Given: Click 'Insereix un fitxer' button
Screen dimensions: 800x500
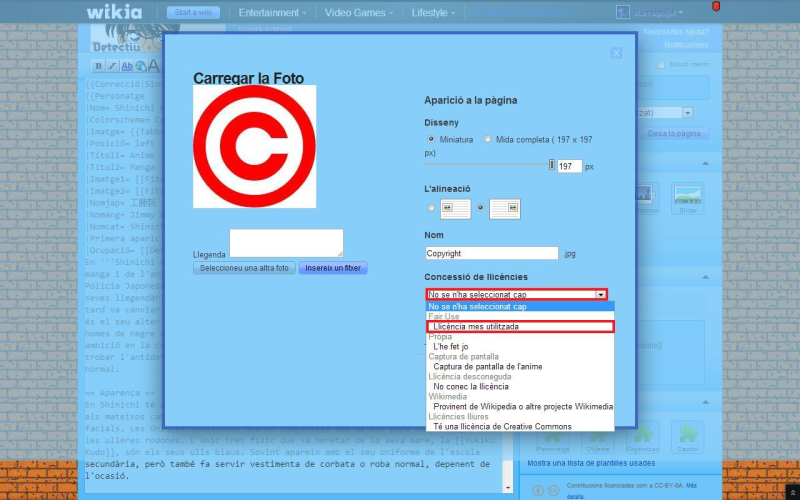Looking at the screenshot, I should coord(333,268).
